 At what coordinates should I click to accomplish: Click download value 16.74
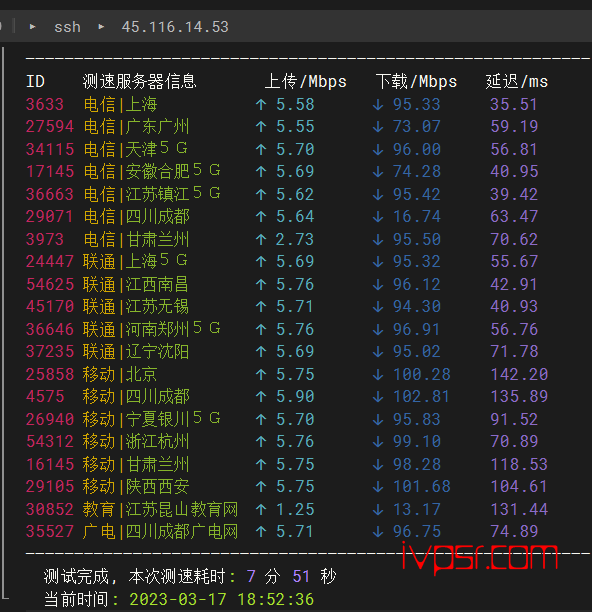coord(416,216)
